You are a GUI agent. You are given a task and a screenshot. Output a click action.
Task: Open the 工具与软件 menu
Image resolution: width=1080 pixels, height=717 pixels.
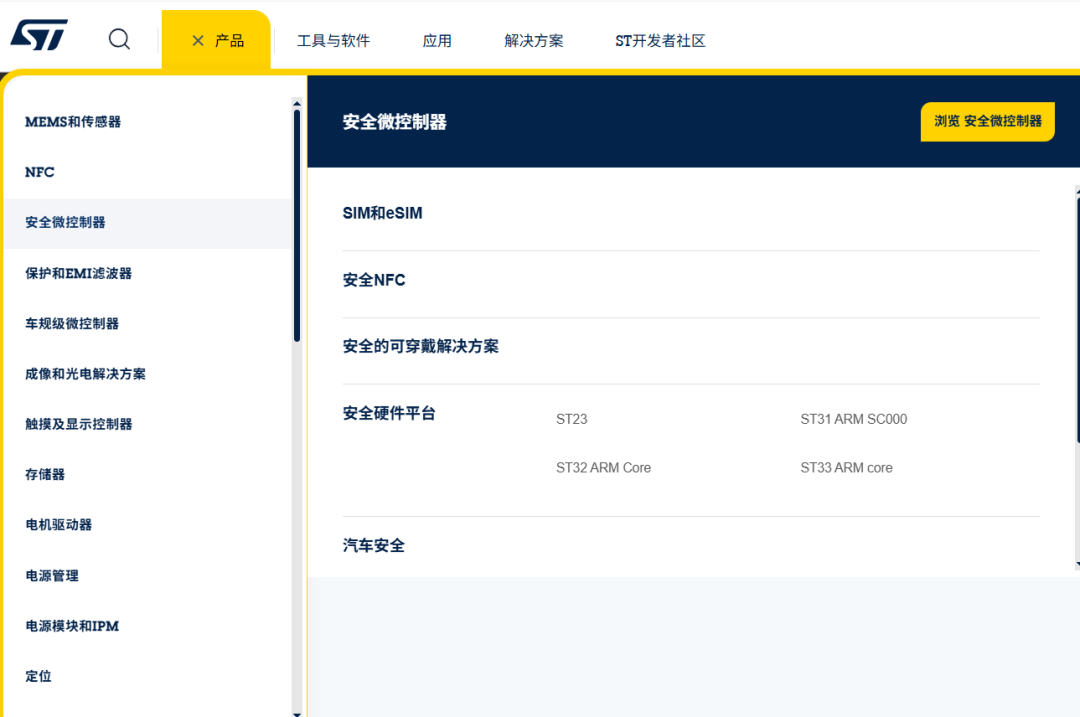tap(333, 41)
